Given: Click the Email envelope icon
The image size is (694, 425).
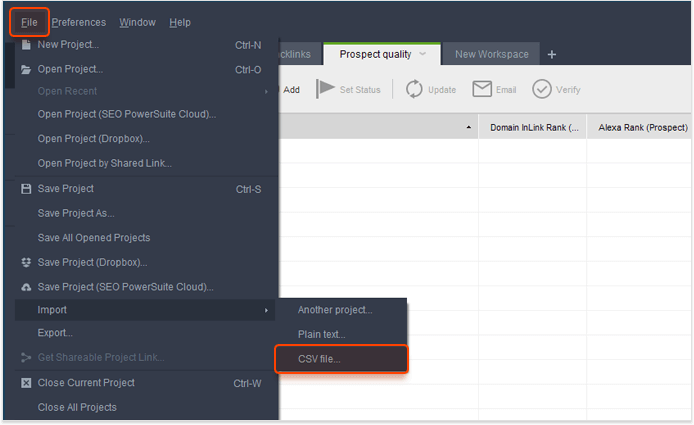Looking at the screenshot, I should (482, 89).
